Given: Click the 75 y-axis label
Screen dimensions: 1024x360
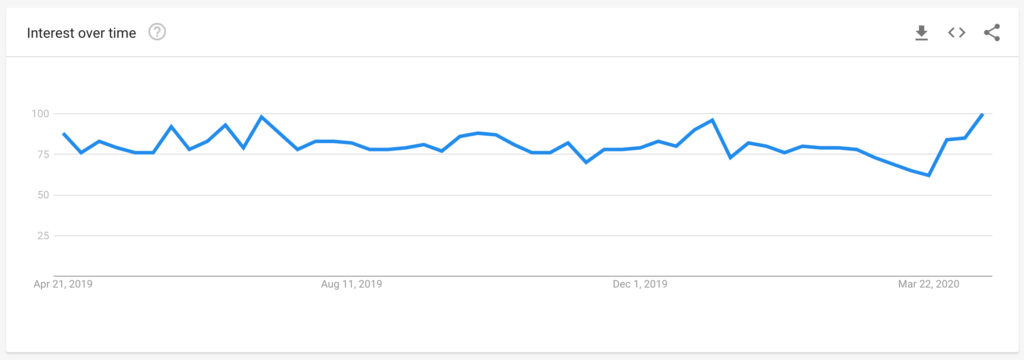Looking at the screenshot, I should [x=44, y=154].
